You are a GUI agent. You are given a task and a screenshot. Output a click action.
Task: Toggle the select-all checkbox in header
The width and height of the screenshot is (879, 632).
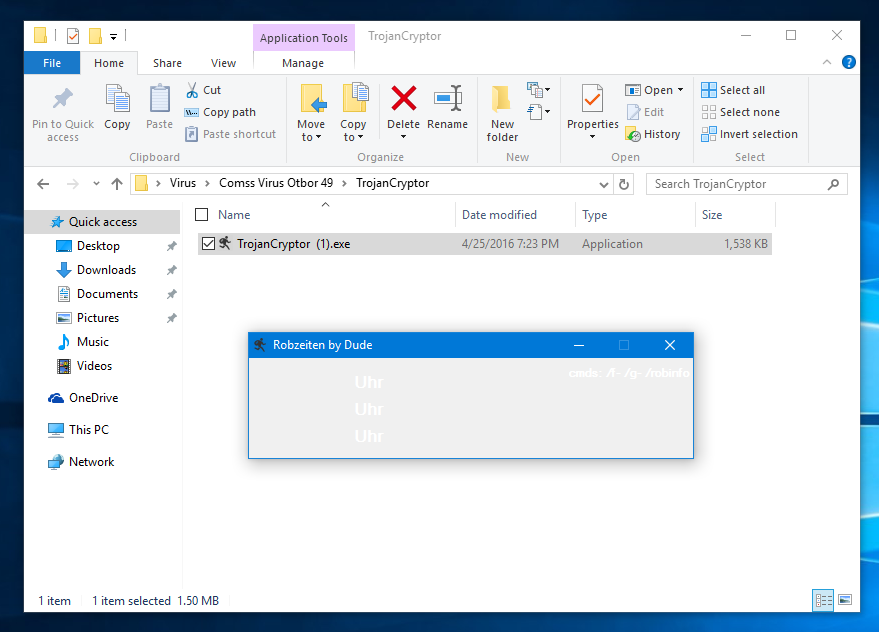[x=202, y=215]
